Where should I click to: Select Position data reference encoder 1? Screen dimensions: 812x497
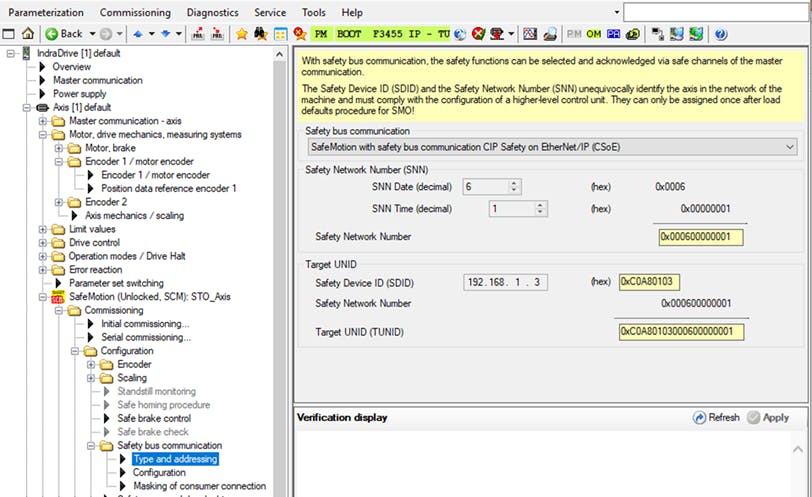pyautogui.click(x=169, y=188)
